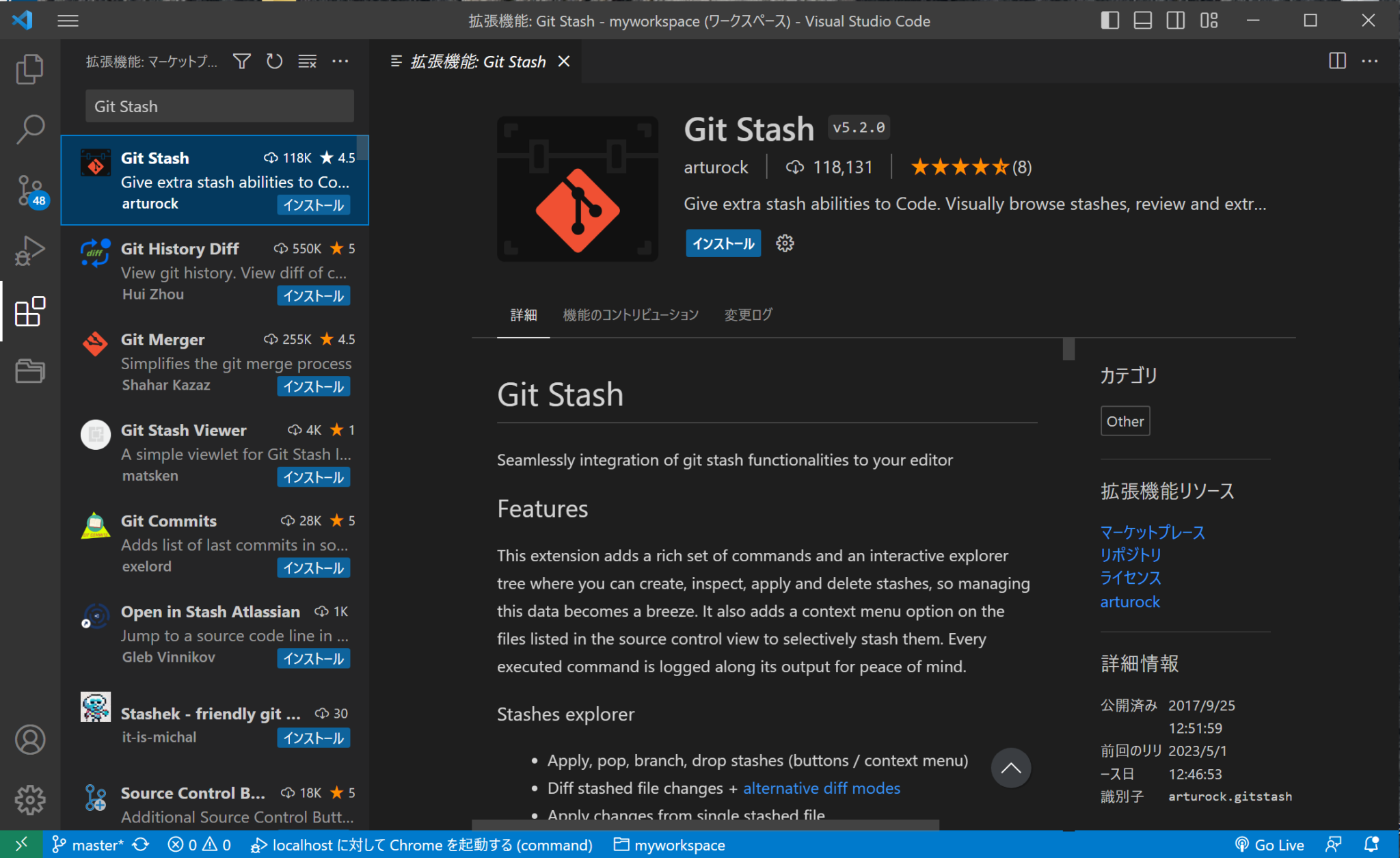Select the Run and Debug icon

tap(30, 251)
